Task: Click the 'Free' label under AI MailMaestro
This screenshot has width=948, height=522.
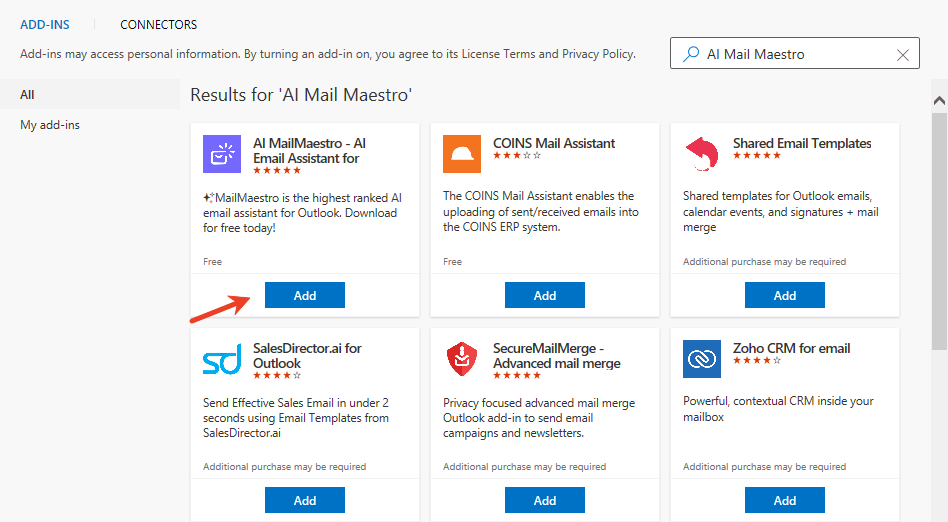Action: click(212, 262)
